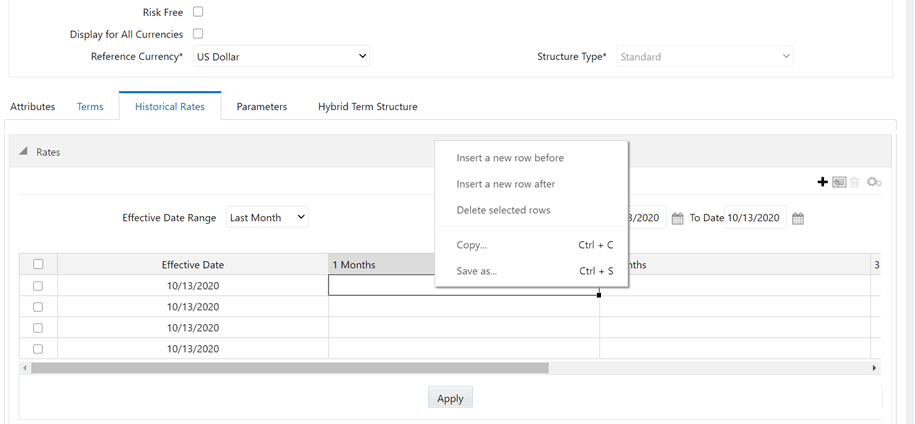Switch to the Terms tab
This screenshot has width=915, height=424.
(x=90, y=107)
